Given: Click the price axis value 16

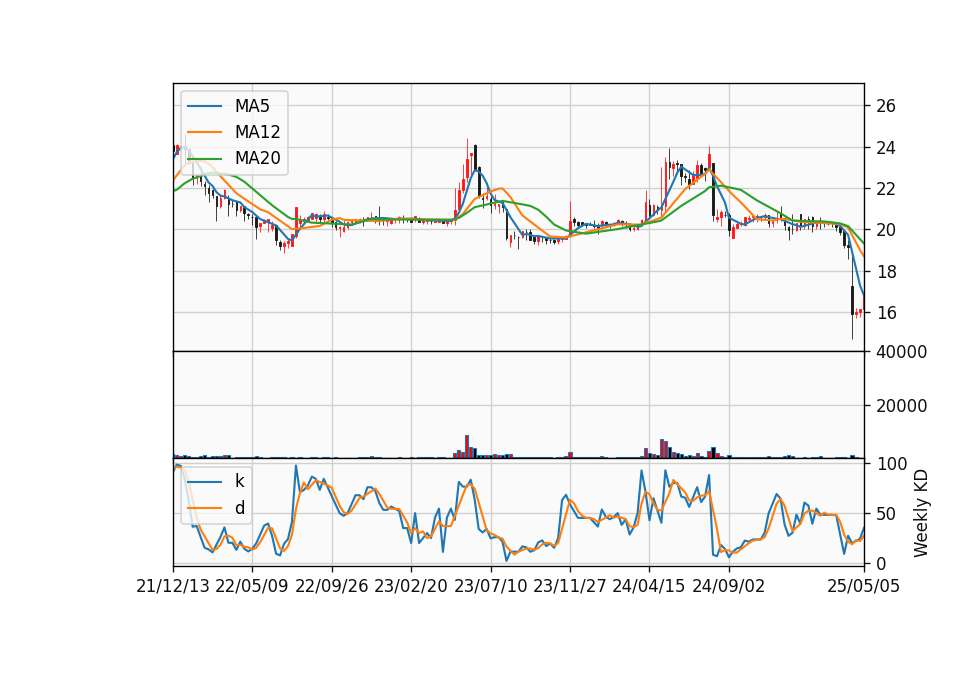Looking at the screenshot, I should tap(886, 313).
